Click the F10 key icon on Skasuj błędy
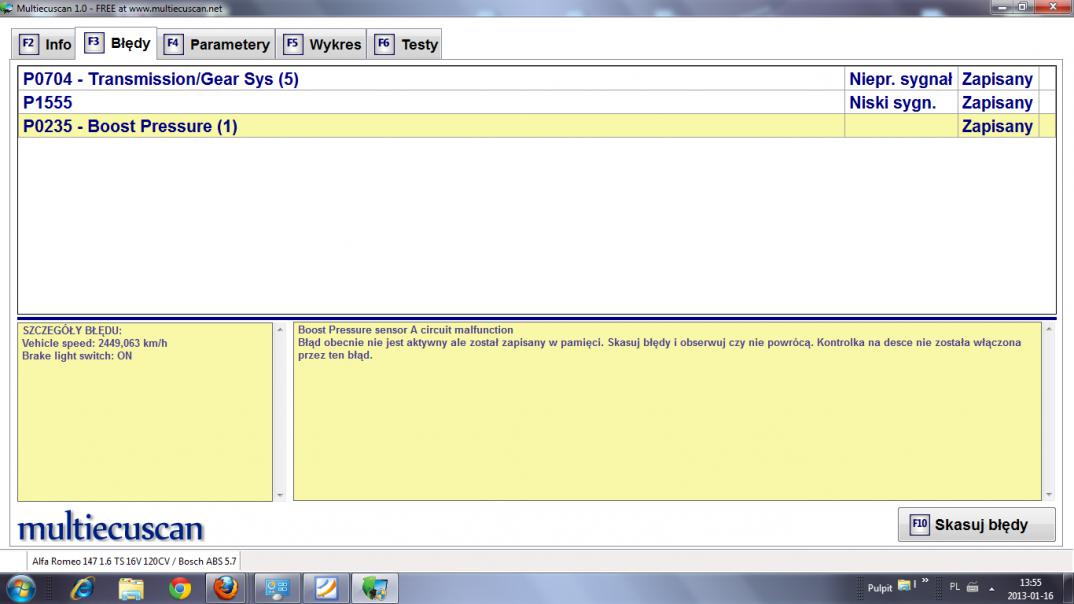1074x604 pixels. click(x=919, y=525)
